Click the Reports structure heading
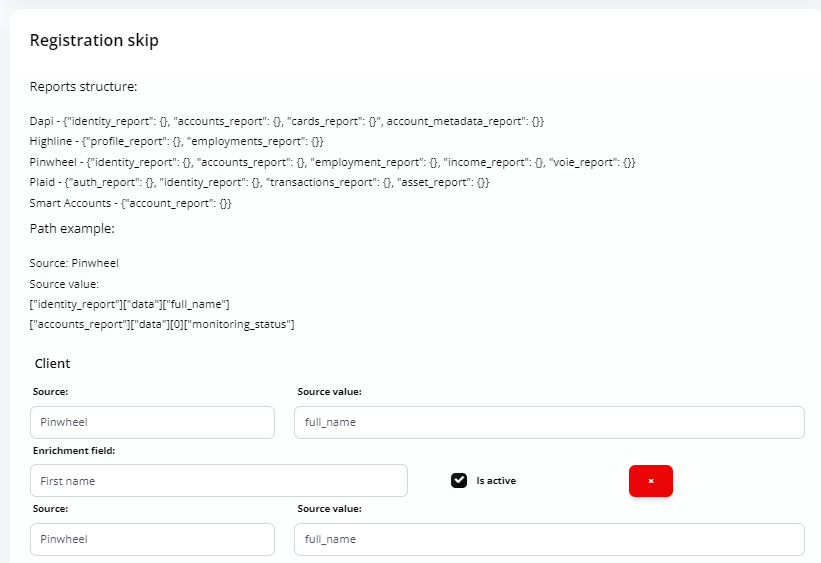Screen dimensions: 821x563 (83, 86)
